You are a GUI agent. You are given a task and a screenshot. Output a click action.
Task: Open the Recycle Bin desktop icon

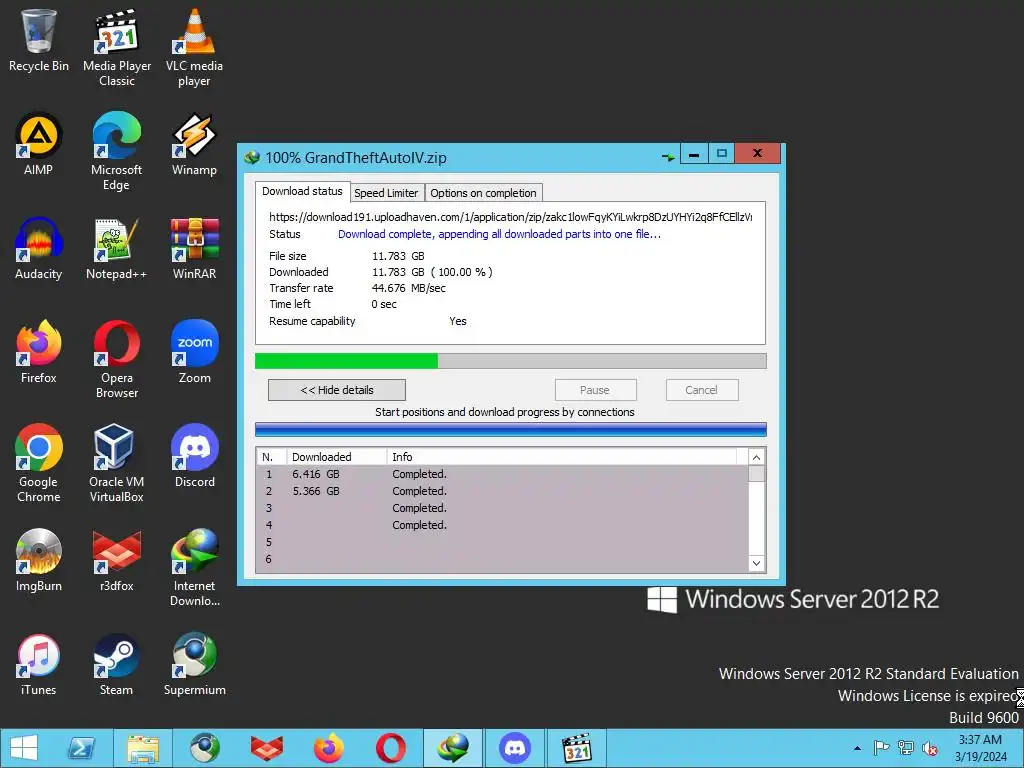pyautogui.click(x=39, y=40)
